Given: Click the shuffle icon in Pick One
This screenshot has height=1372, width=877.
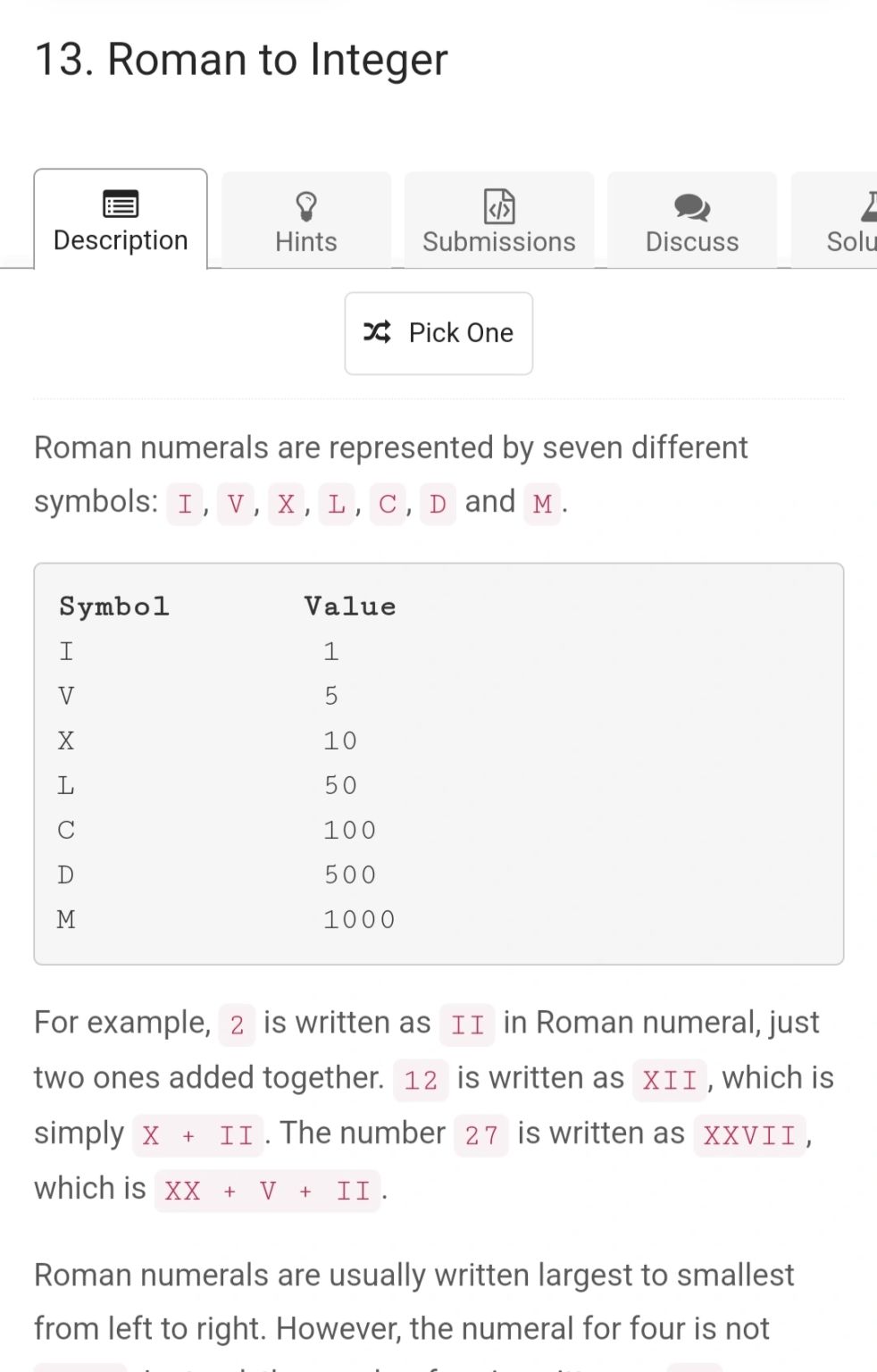Looking at the screenshot, I should [x=377, y=332].
